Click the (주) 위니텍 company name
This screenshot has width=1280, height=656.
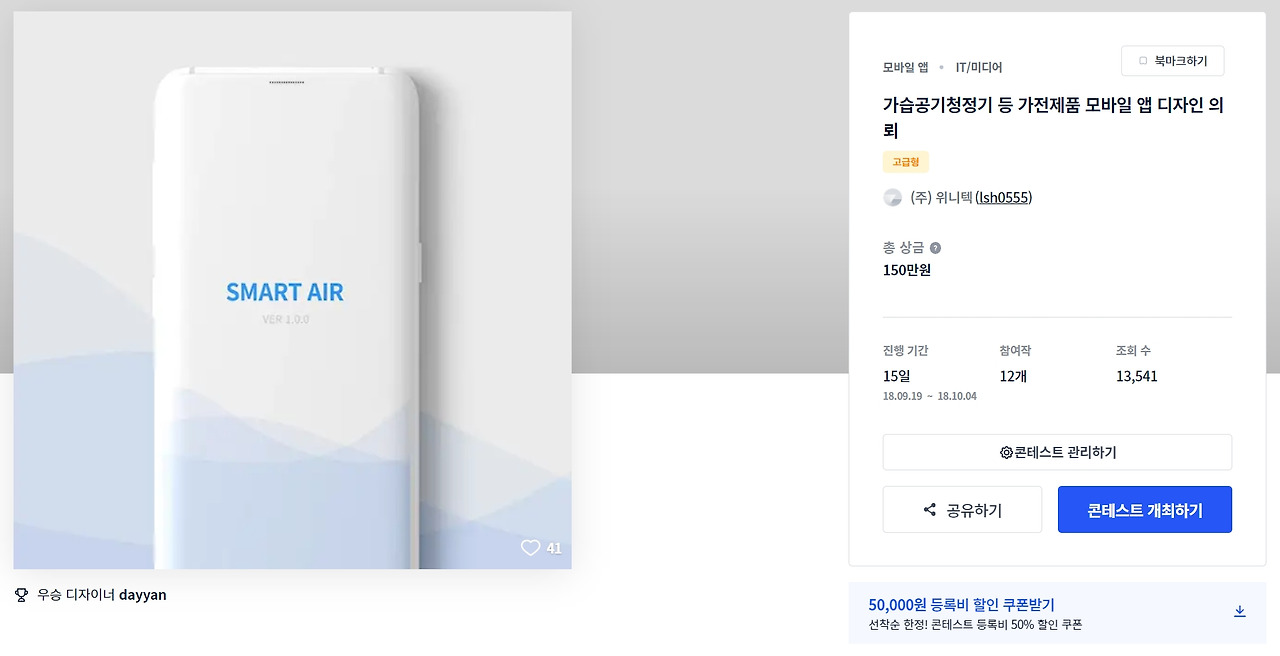pyautogui.click(x=941, y=198)
